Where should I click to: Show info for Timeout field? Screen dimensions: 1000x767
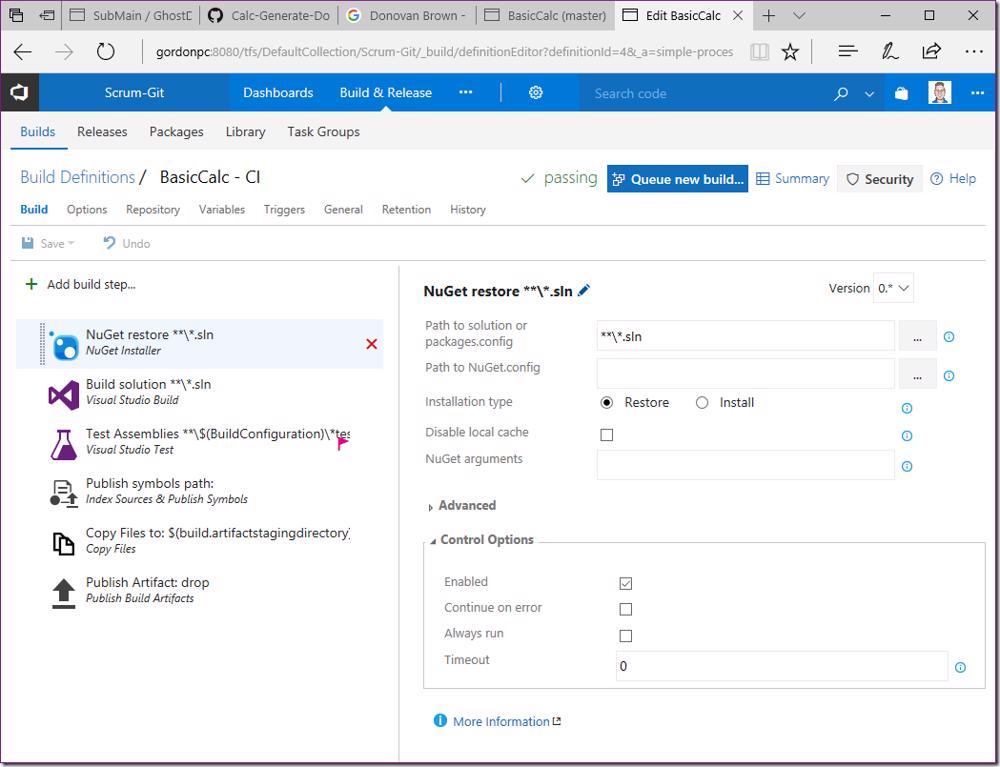click(x=960, y=668)
